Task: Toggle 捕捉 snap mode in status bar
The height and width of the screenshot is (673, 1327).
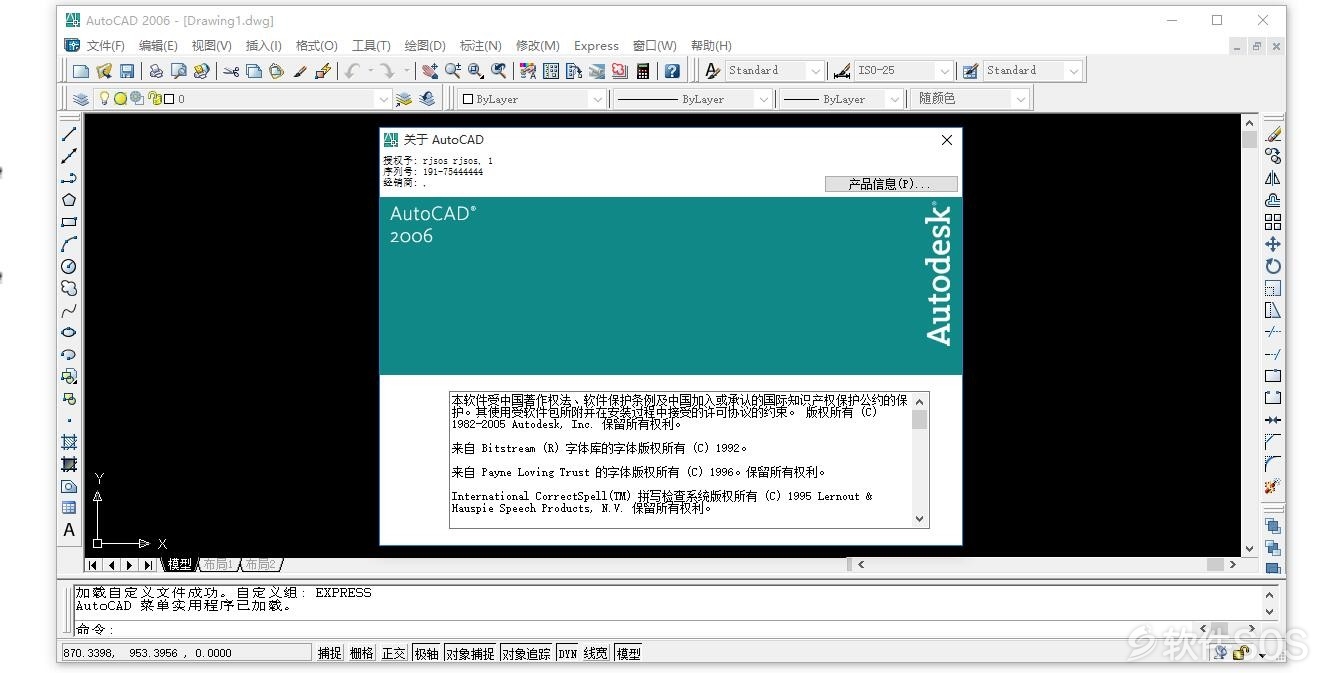Action: pyautogui.click(x=329, y=653)
